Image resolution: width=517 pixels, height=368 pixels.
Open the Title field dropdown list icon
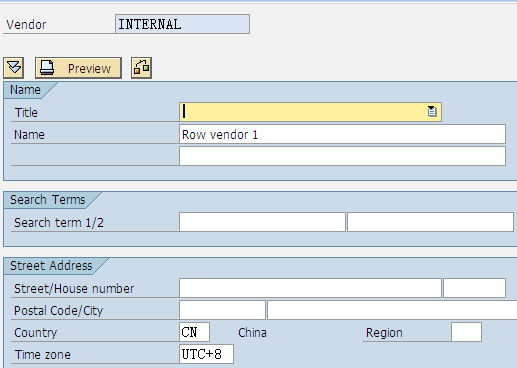click(x=432, y=111)
